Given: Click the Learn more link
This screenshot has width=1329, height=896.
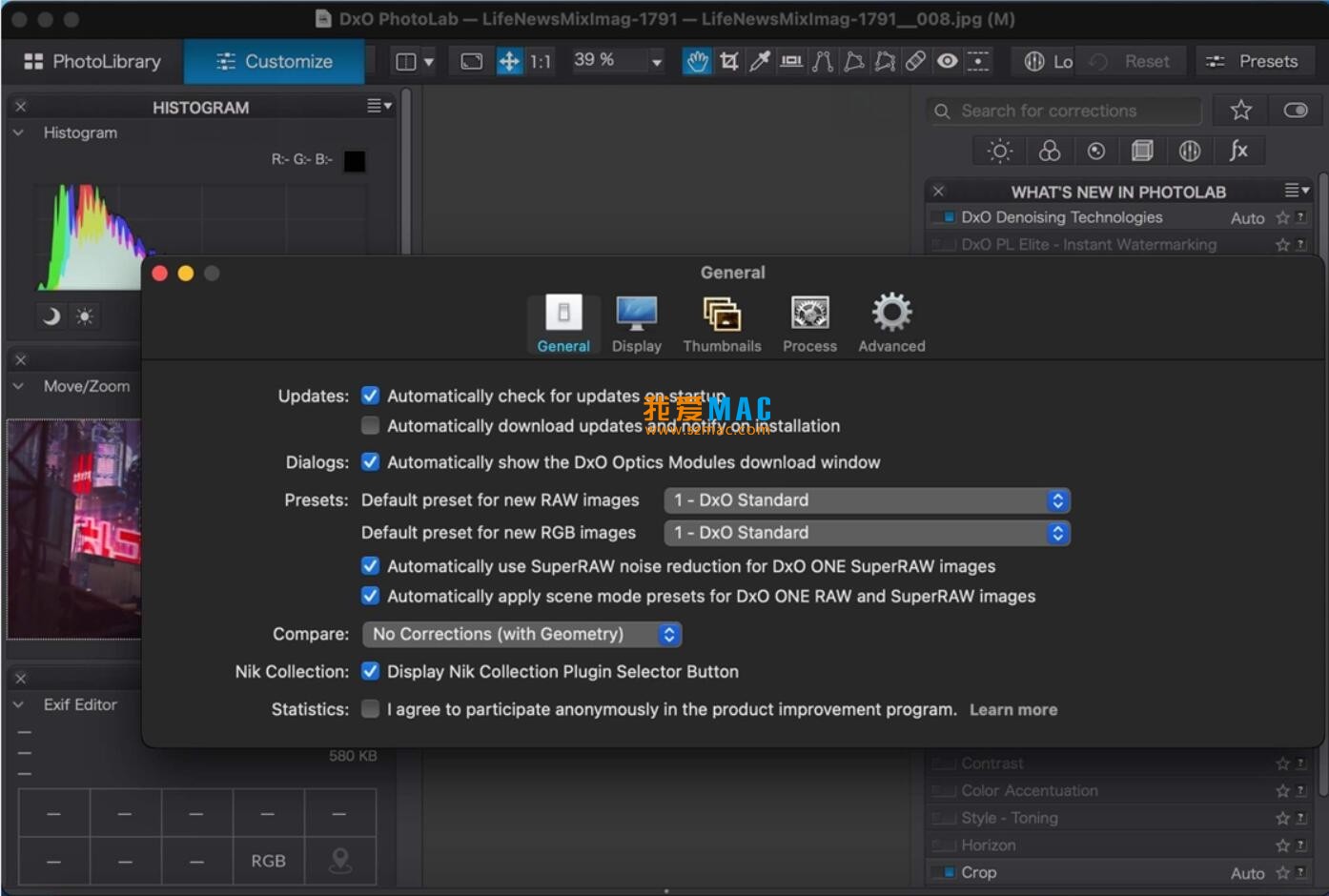Looking at the screenshot, I should (x=1013, y=710).
